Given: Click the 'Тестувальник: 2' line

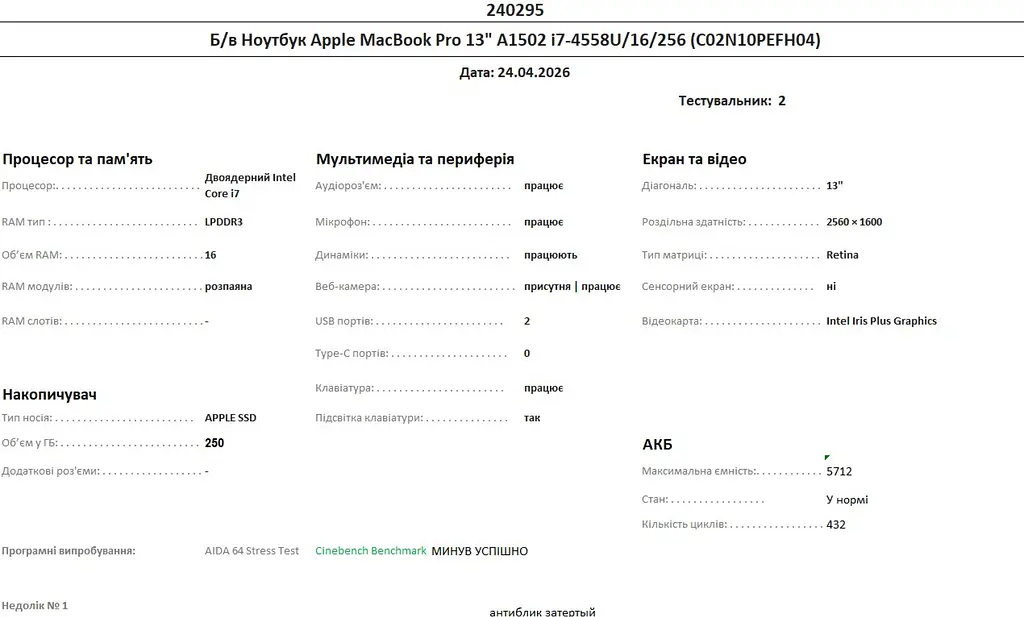Looking at the screenshot, I should [x=732, y=101].
